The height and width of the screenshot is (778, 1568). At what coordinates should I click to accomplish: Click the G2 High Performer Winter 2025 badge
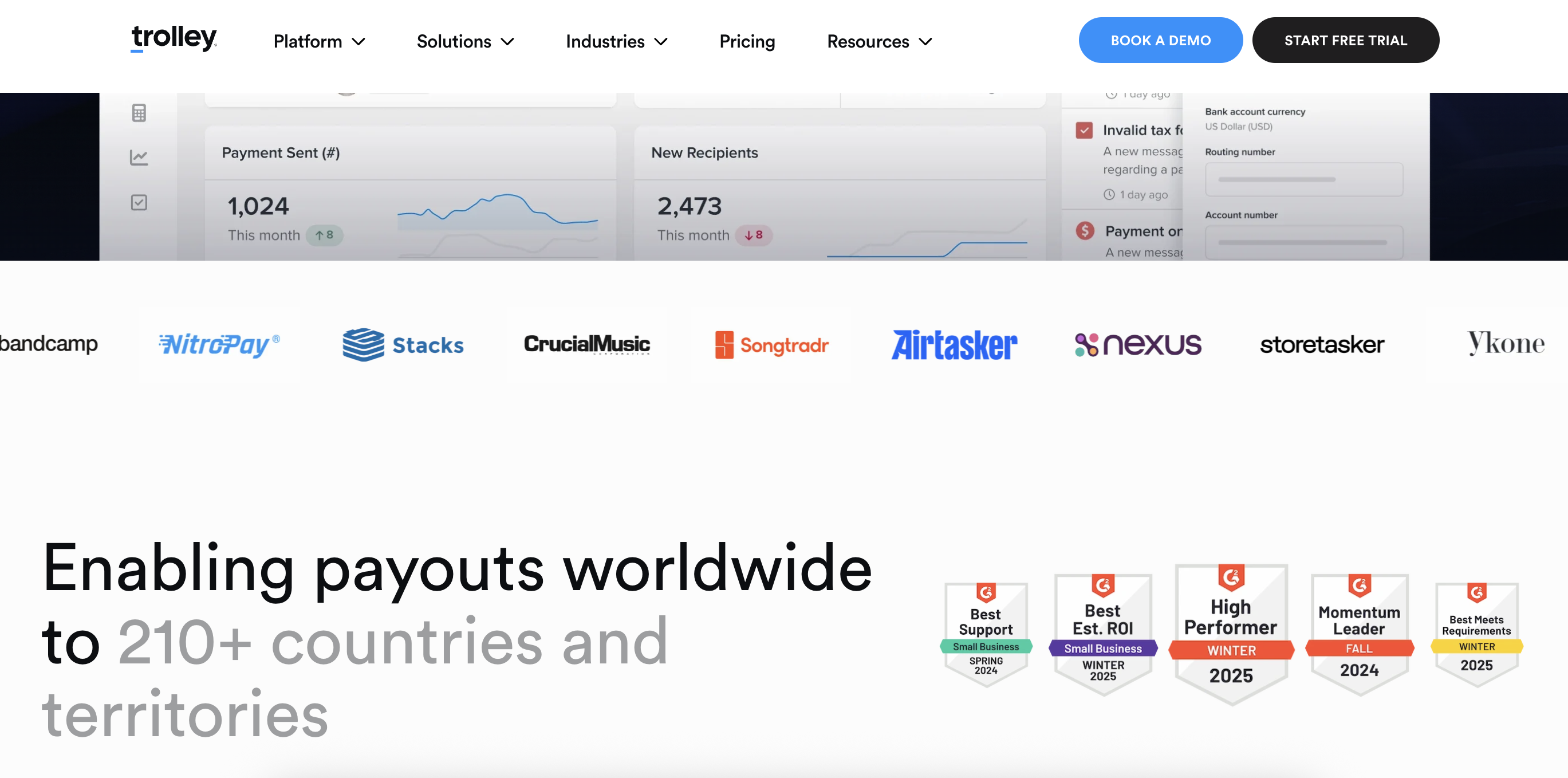pyautogui.click(x=1231, y=634)
